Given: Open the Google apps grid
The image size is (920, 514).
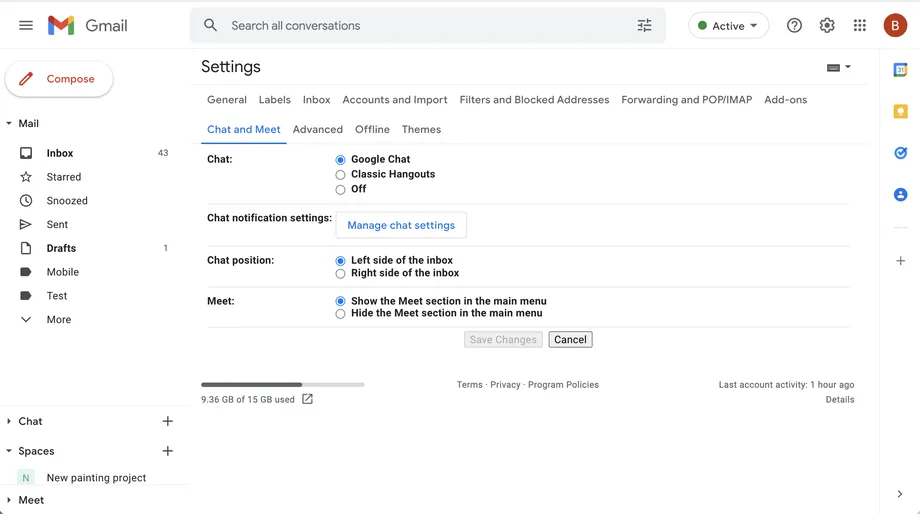Looking at the screenshot, I should (x=860, y=25).
